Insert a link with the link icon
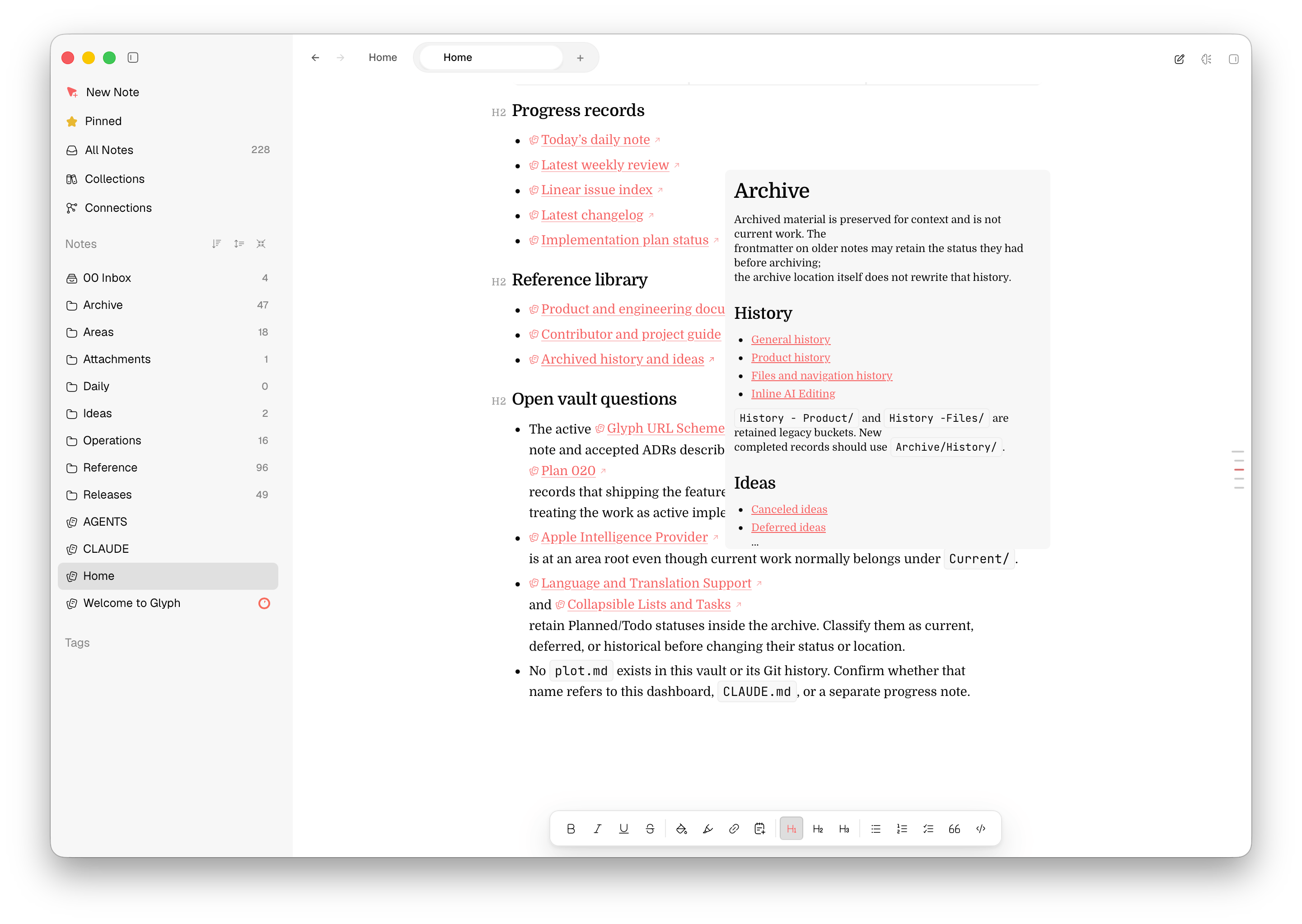1302x924 pixels. coord(734,828)
